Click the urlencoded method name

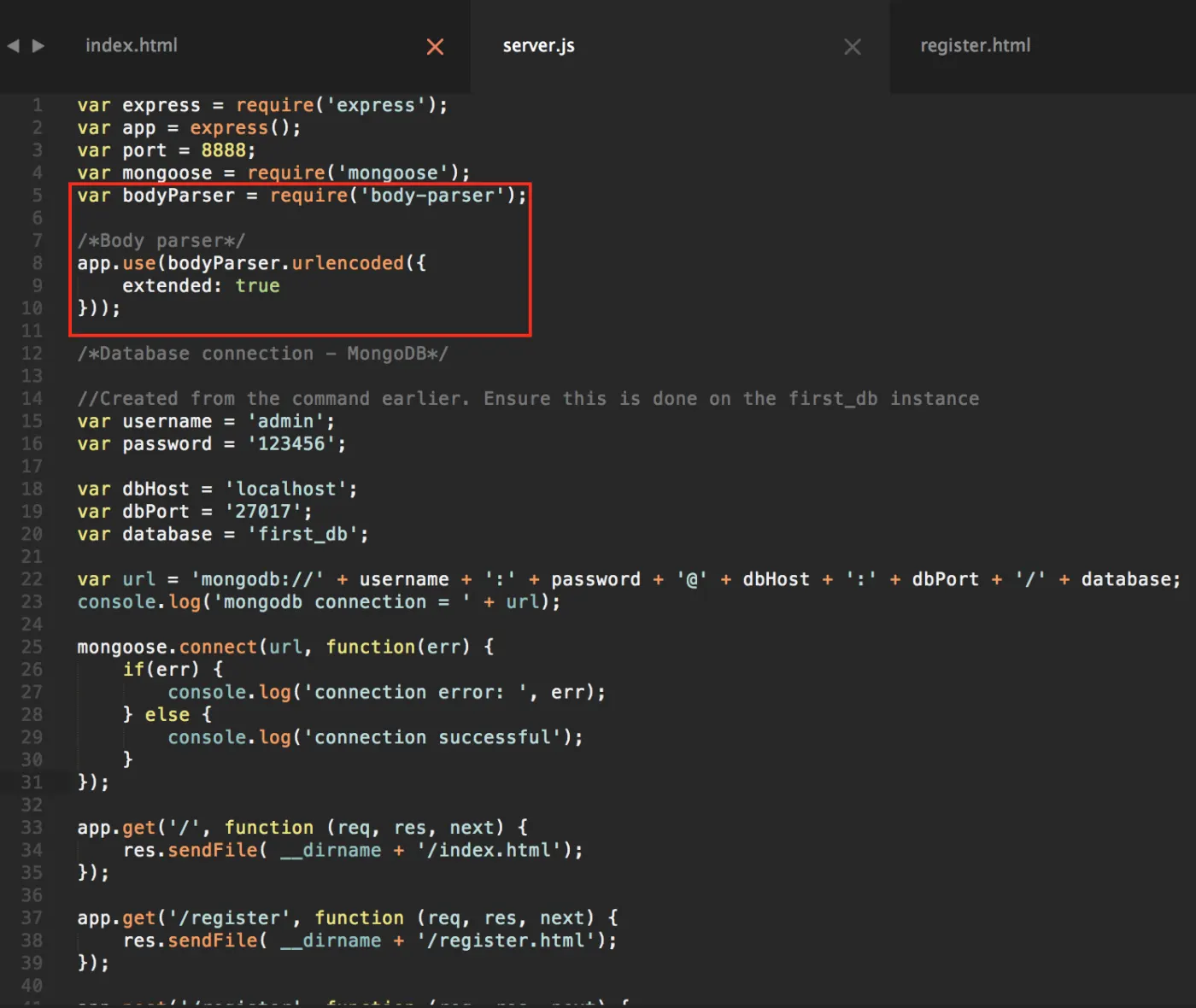point(348,263)
